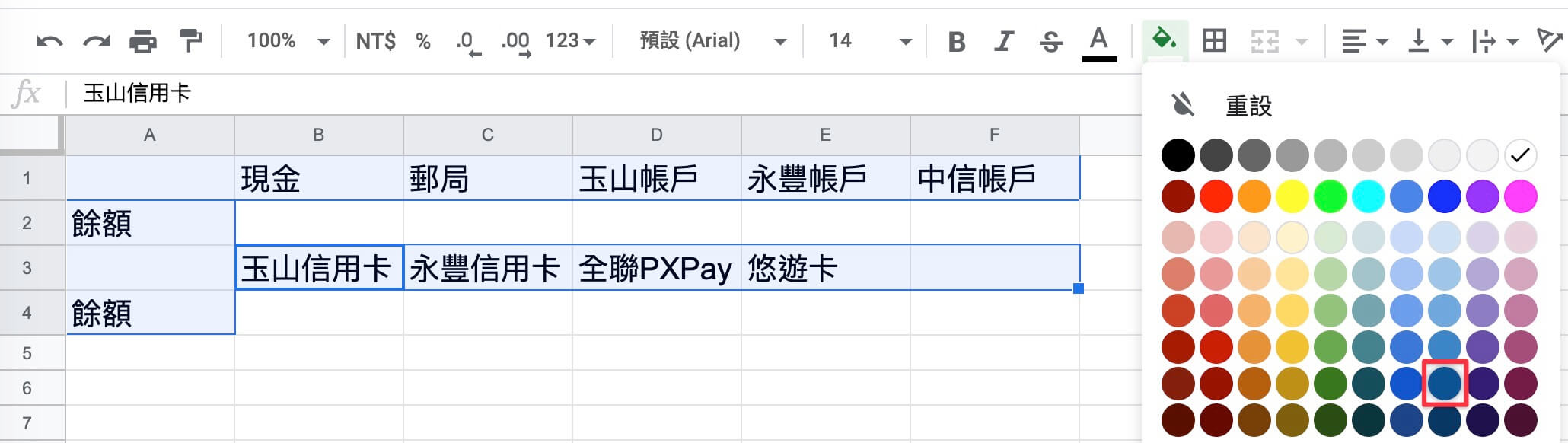Apply NT$ currency format
This screenshot has height=443, width=1568.
click(375, 41)
